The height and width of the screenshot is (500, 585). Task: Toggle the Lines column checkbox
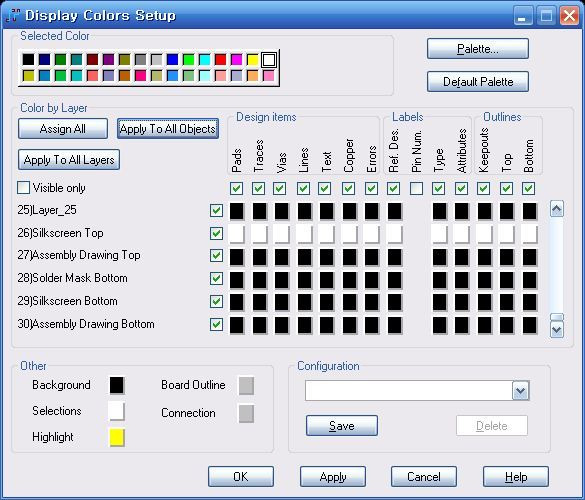(303, 188)
